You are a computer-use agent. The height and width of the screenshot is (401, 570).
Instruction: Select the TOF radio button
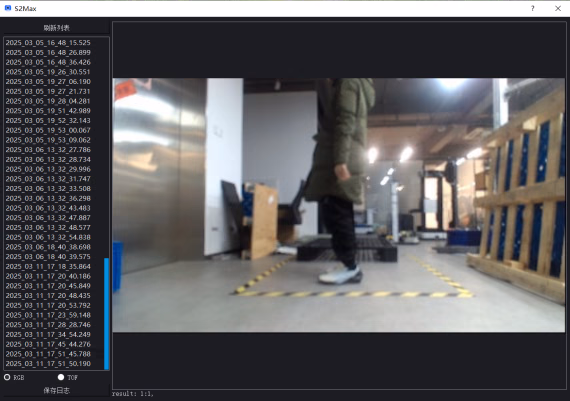click(61, 377)
